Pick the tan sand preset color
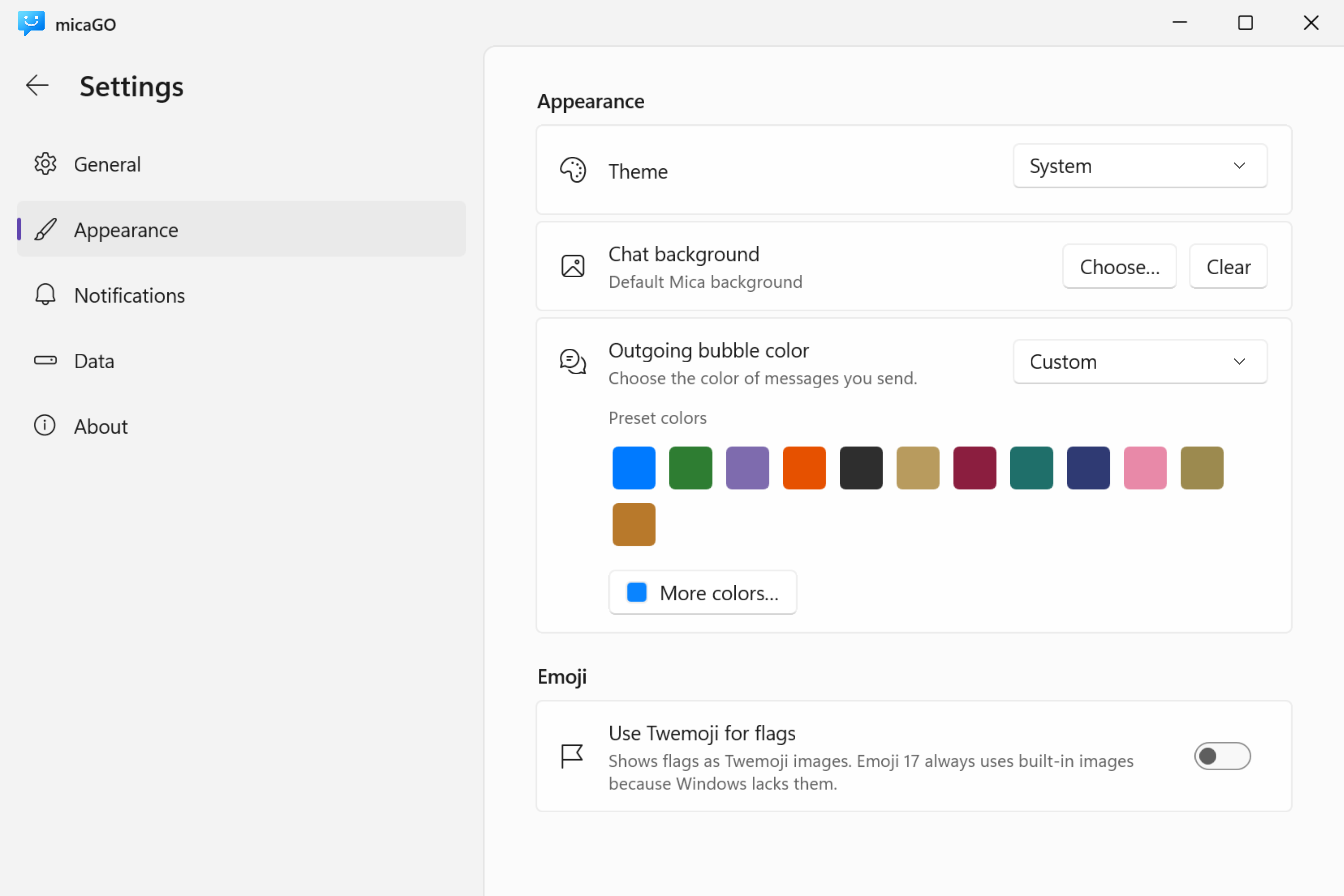The image size is (1344, 896). coord(918,468)
